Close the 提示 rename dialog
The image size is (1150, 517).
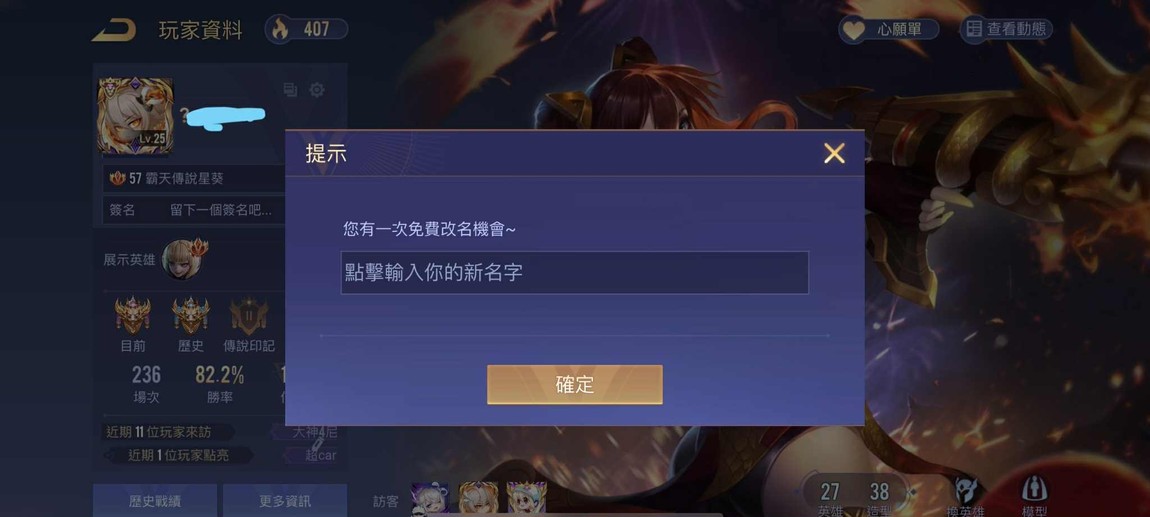834,153
